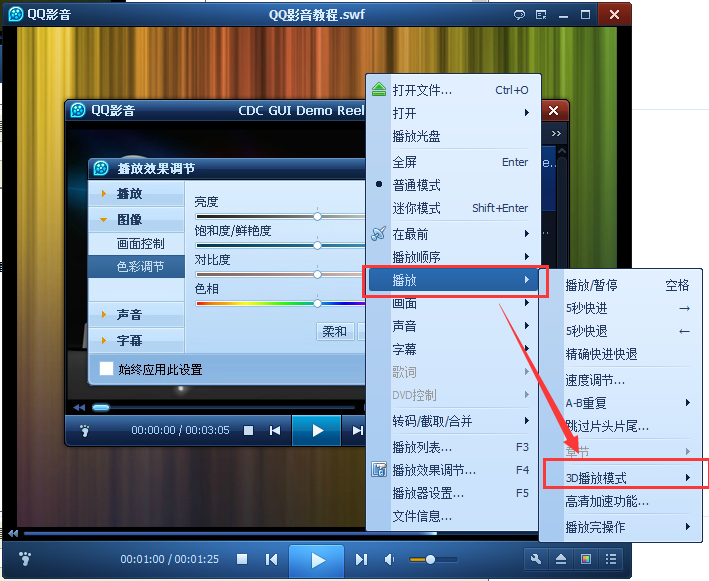The width and height of the screenshot is (709, 581).
Task: Select 播放光盘 menu item
Action: [416, 136]
